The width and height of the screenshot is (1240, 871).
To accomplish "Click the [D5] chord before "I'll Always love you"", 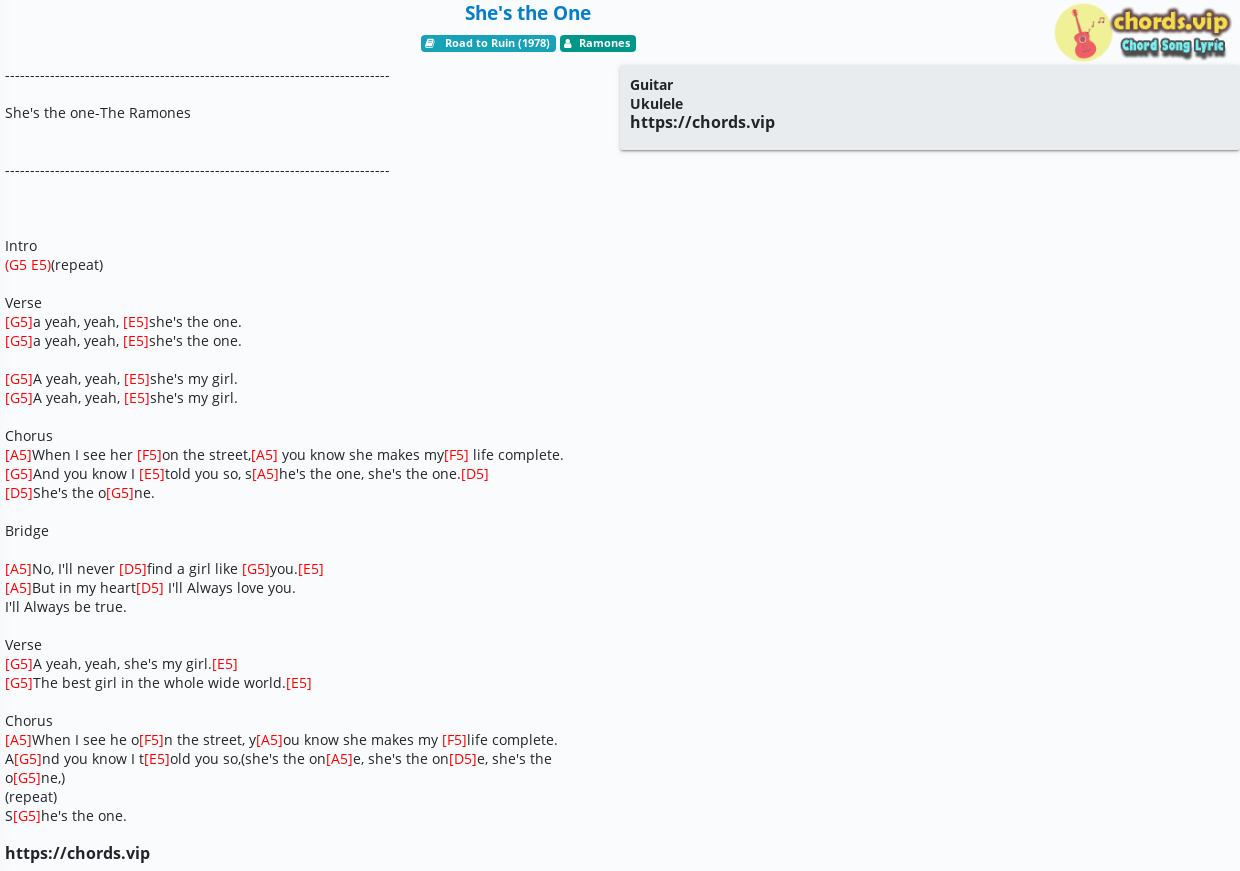I will click(x=150, y=588).
